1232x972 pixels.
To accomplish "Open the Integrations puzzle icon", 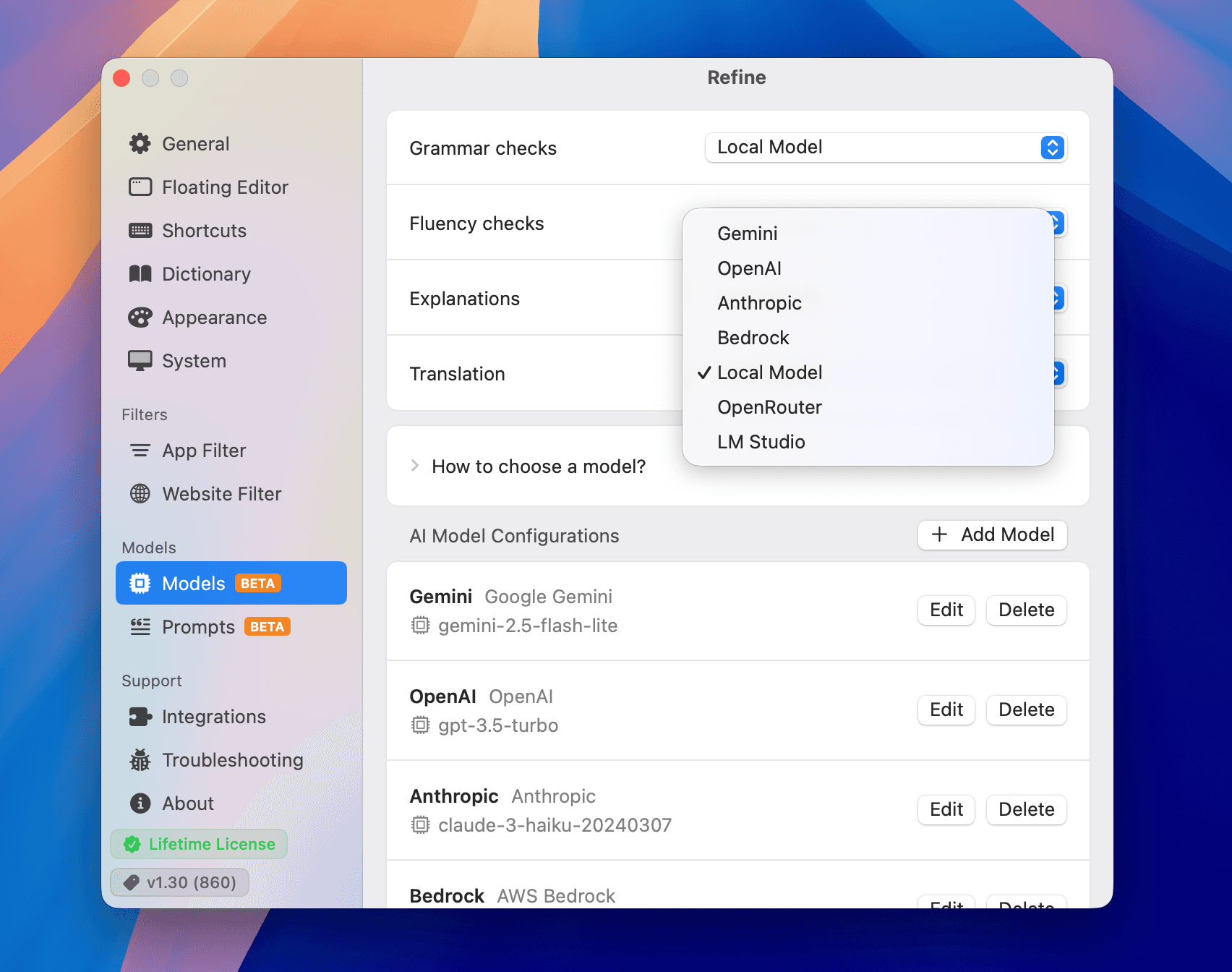I will pos(140,717).
